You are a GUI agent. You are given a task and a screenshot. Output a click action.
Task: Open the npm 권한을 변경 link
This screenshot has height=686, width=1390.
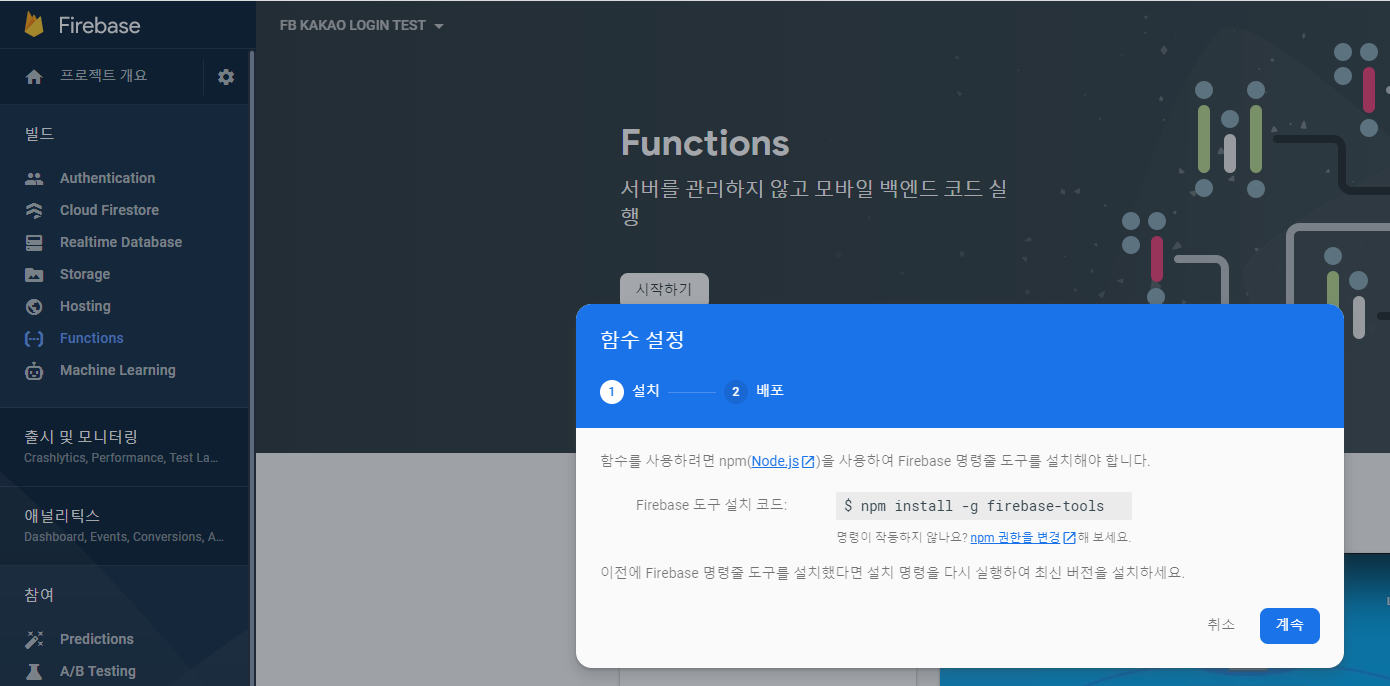point(1015,538)
